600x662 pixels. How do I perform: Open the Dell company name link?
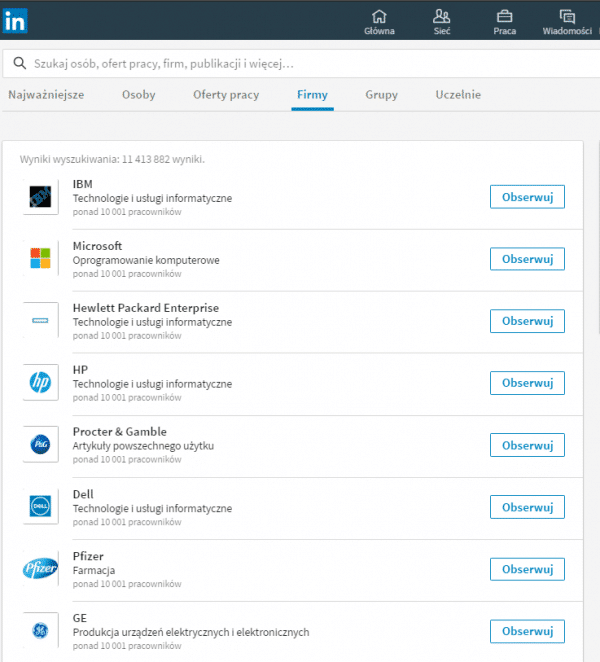tap(83, 494)
